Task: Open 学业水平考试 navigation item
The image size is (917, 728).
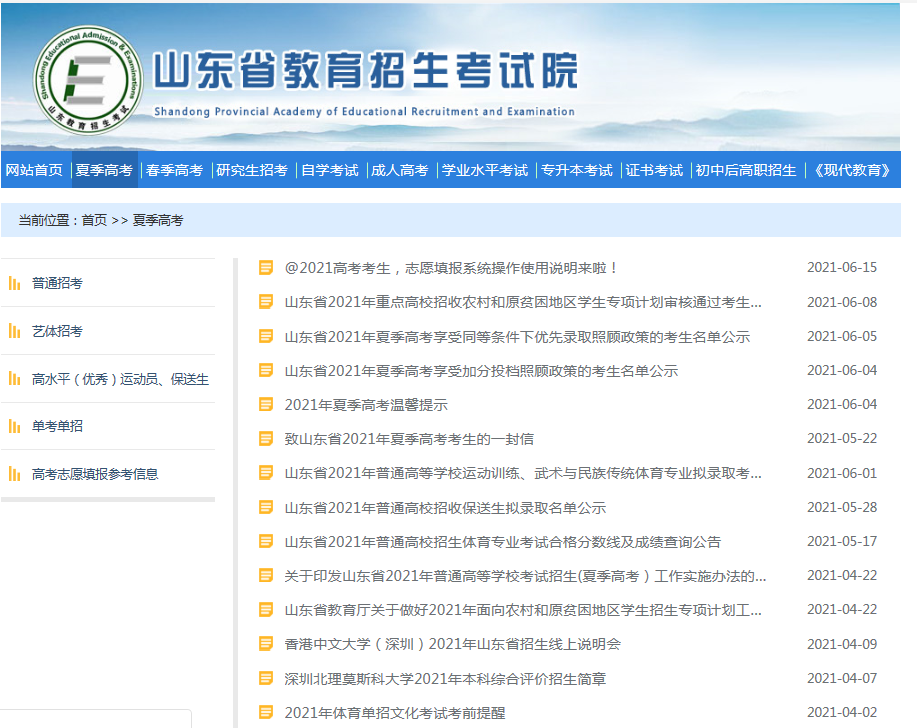Action: pyautogui.click(x=485, y=170)
